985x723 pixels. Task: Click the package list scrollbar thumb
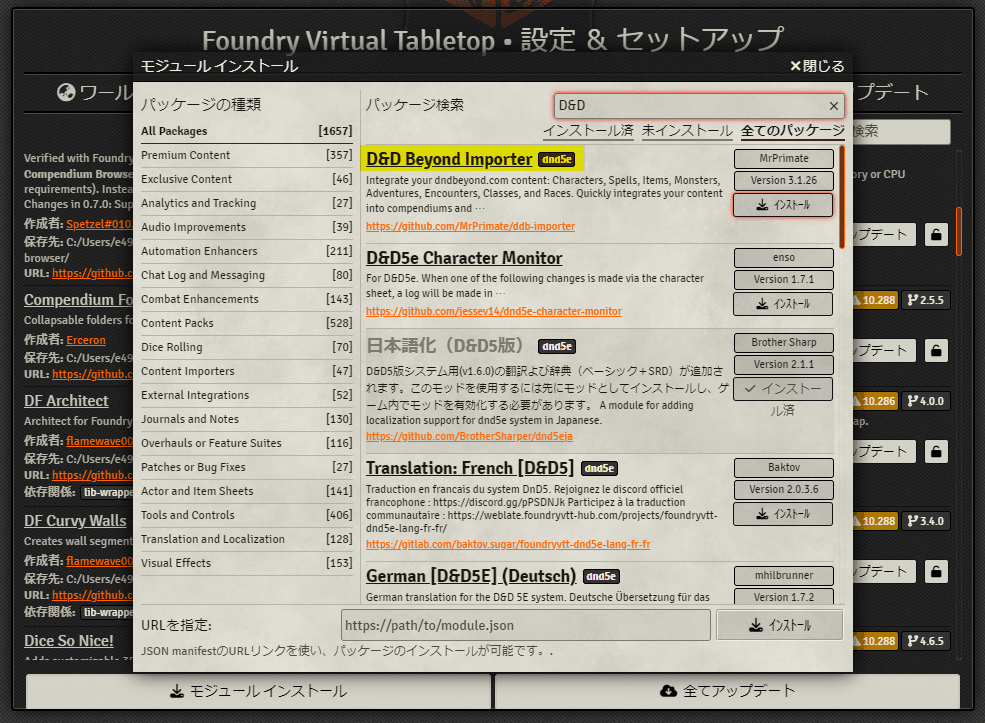(x=842, y=197)
